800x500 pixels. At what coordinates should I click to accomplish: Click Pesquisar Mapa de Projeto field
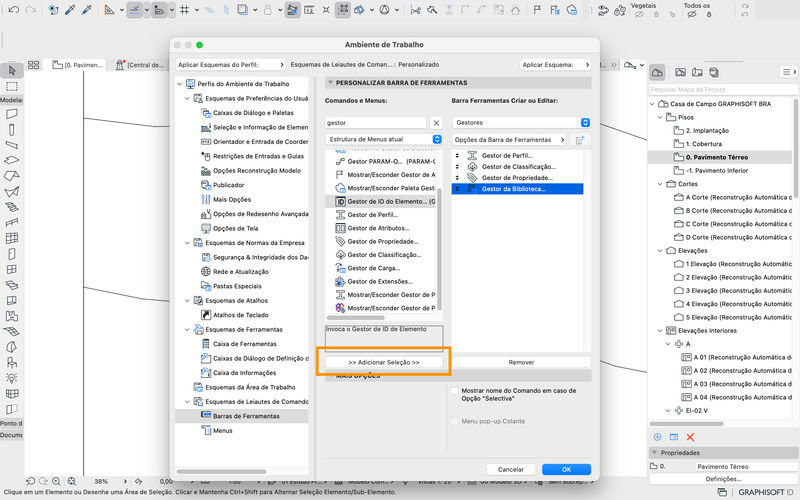point(723,90)
